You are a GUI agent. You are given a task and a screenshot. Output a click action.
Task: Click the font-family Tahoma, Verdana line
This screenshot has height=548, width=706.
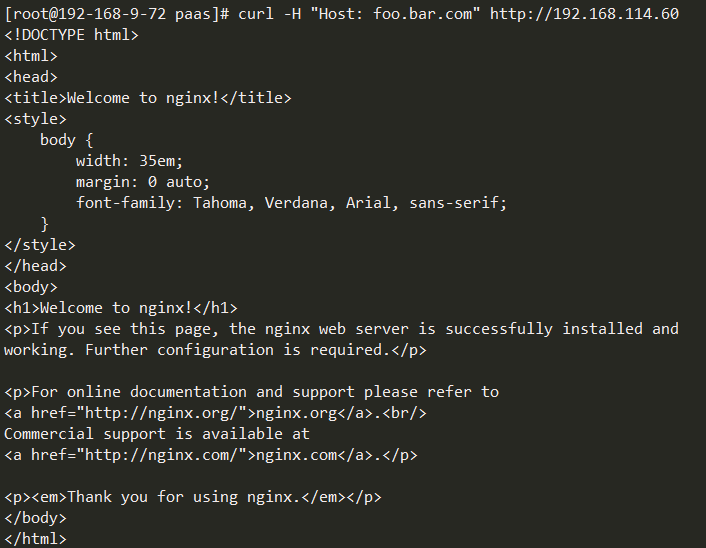click(x=291, y=203)
